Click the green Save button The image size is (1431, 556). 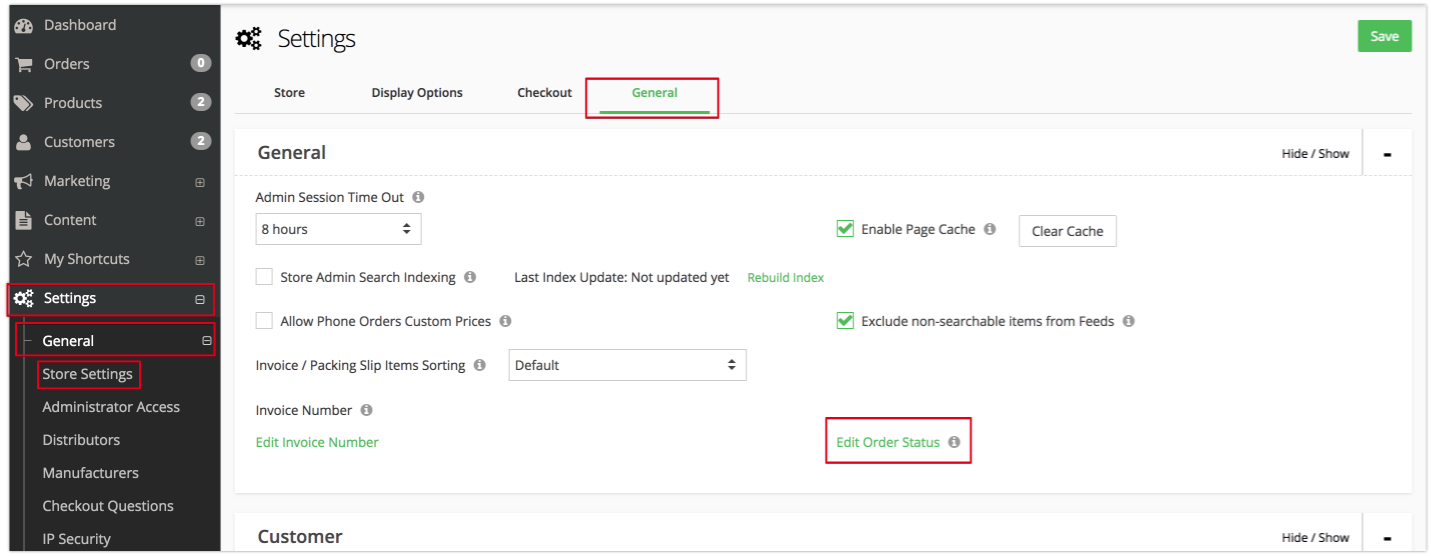1384,36
